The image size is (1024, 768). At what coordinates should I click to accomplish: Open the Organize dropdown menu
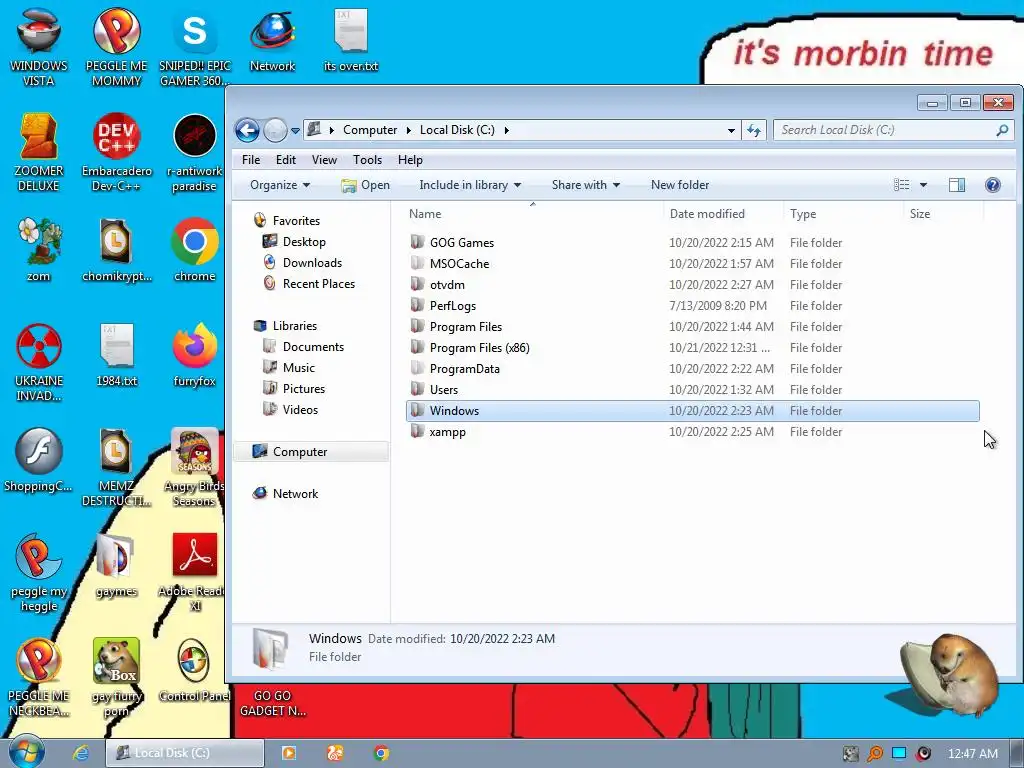[x=280, y=185]
